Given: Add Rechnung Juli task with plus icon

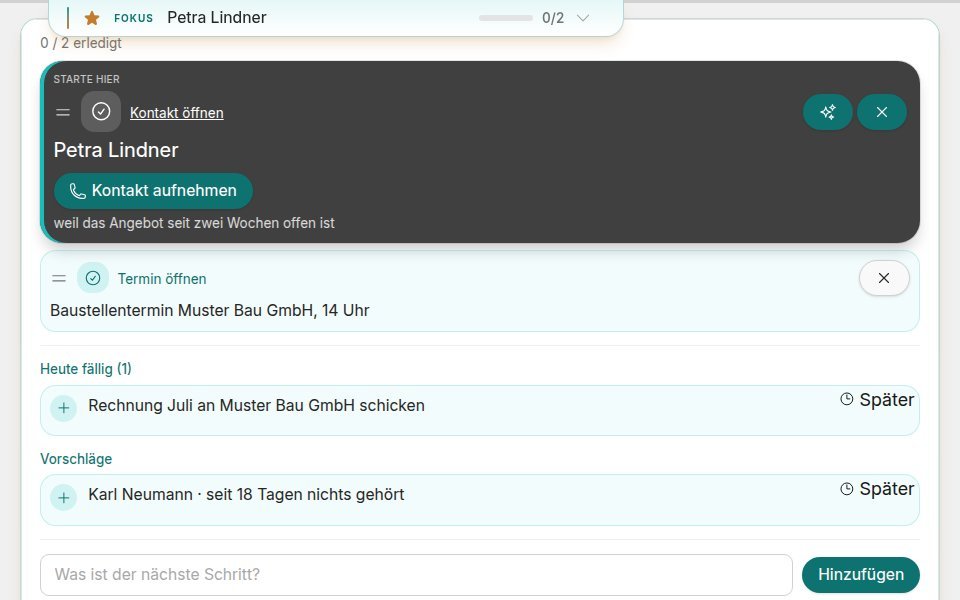Looking at the screenshot, I should coord(64,408).
